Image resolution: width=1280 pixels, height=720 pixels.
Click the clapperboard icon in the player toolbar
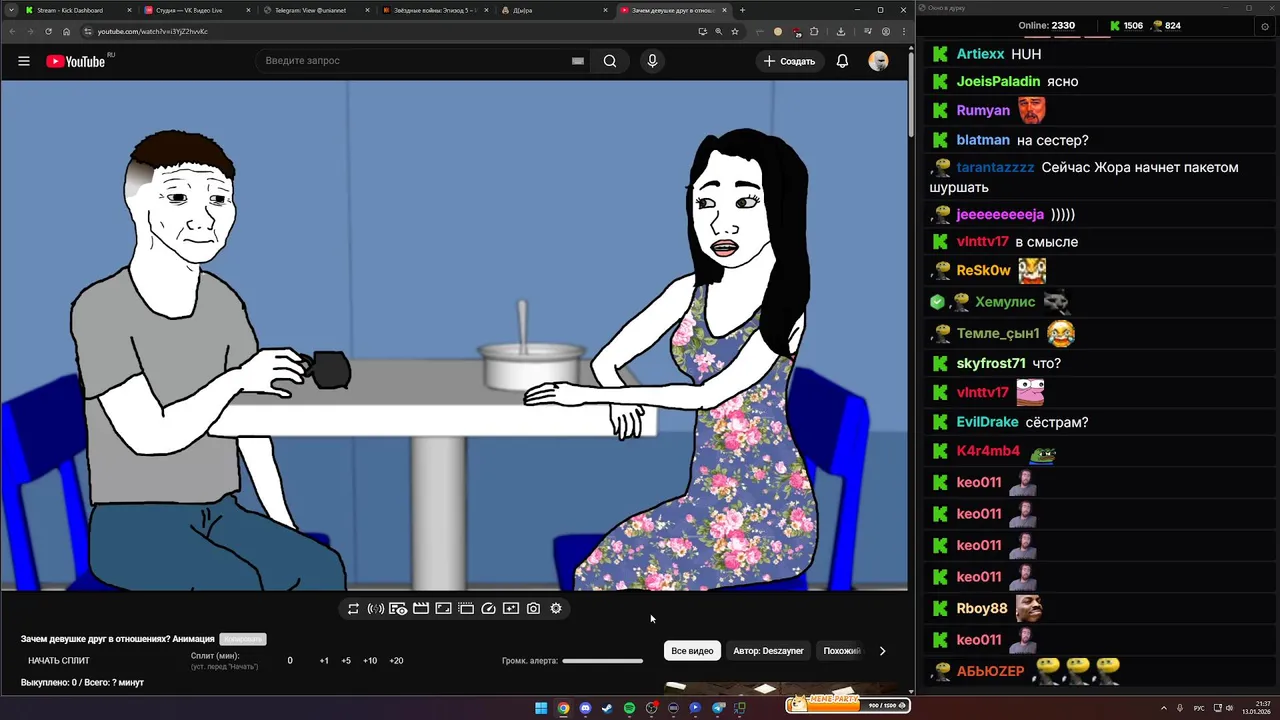tap(421, 608)
